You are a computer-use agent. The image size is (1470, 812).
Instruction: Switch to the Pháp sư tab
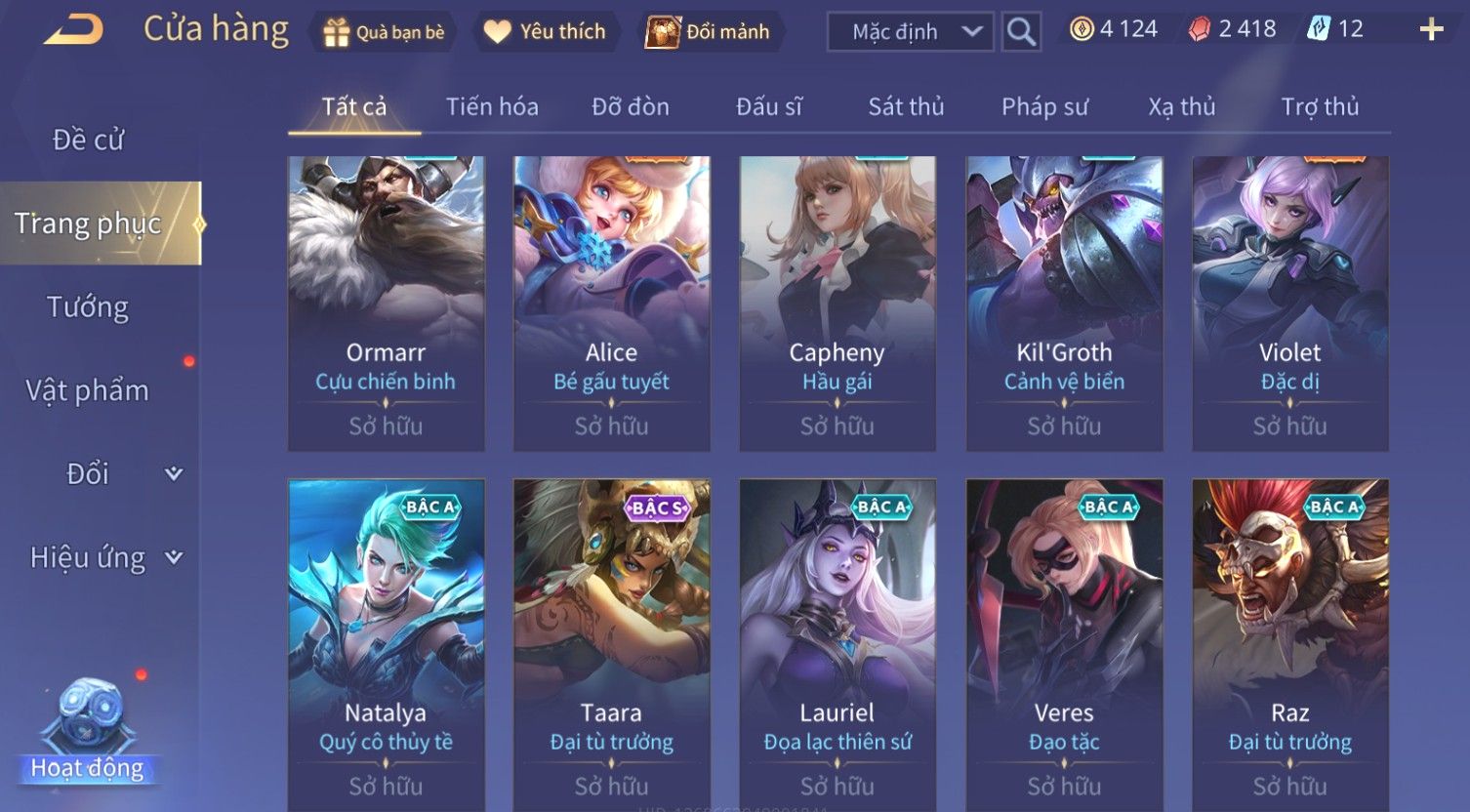click(x=1044, y=106)
